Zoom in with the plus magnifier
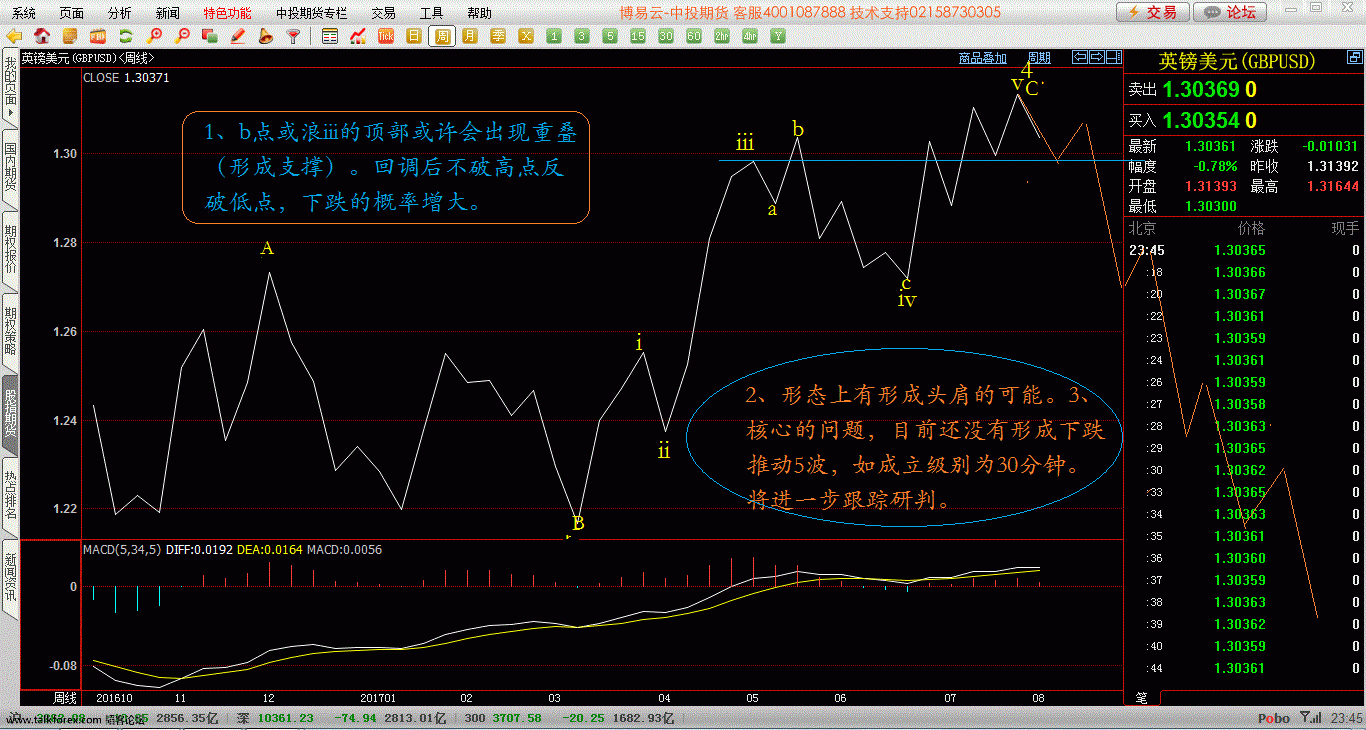 coord(155,36)
